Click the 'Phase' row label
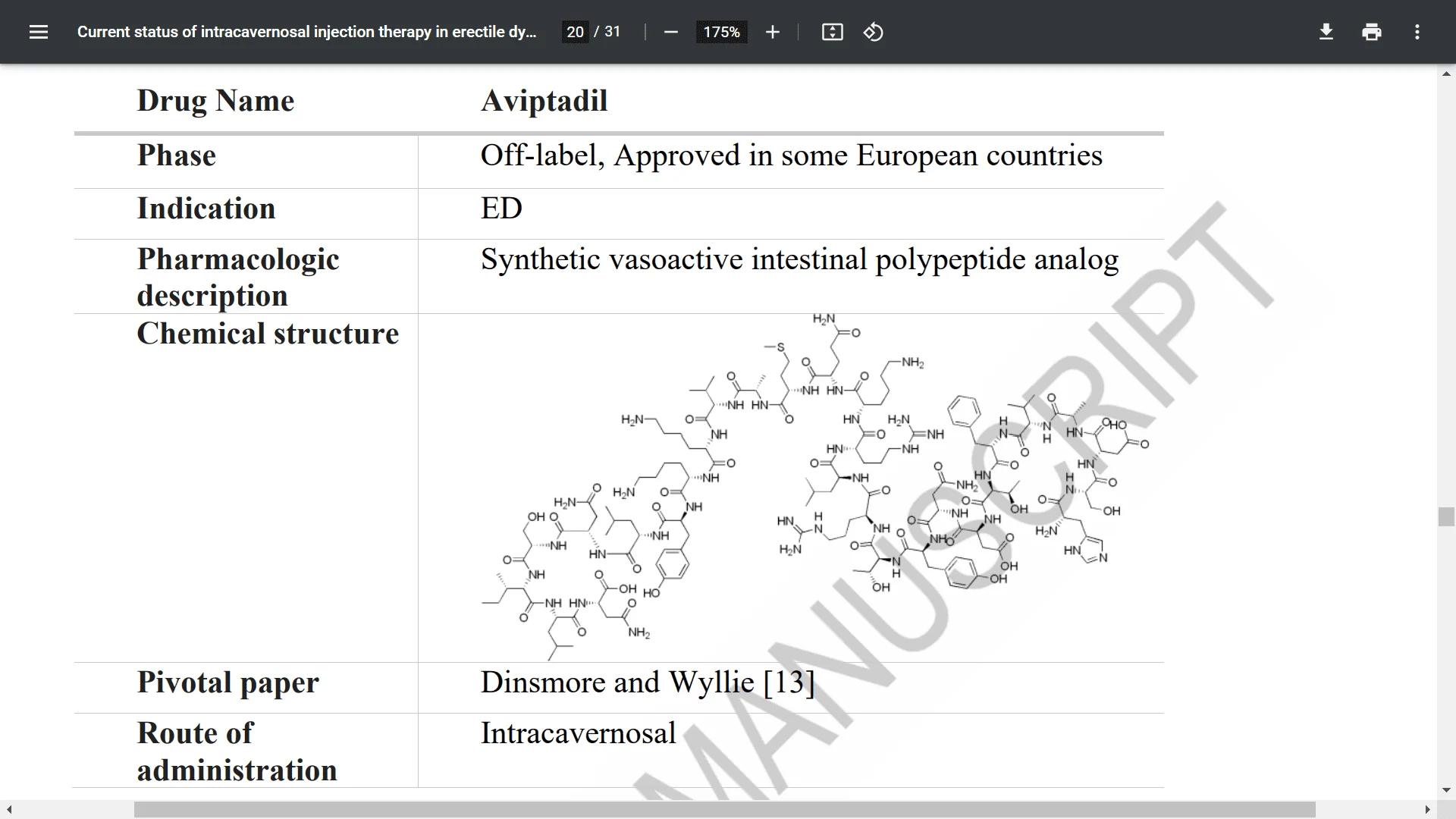 point(177,155)
